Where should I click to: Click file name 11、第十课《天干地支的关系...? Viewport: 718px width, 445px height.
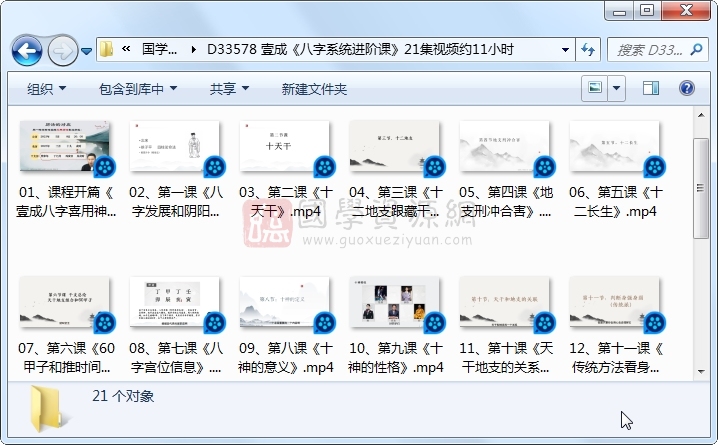[x=506, y=358]
